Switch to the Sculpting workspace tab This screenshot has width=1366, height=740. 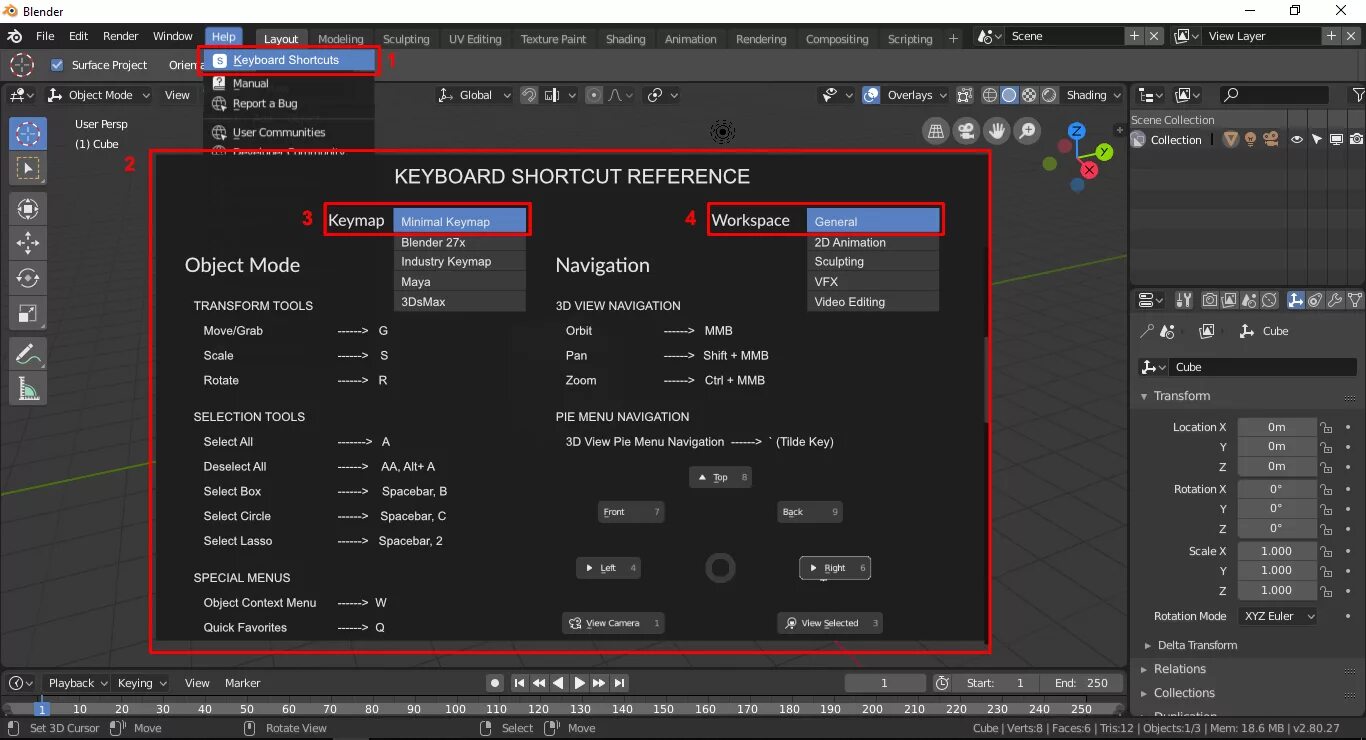tap(406, 39)
